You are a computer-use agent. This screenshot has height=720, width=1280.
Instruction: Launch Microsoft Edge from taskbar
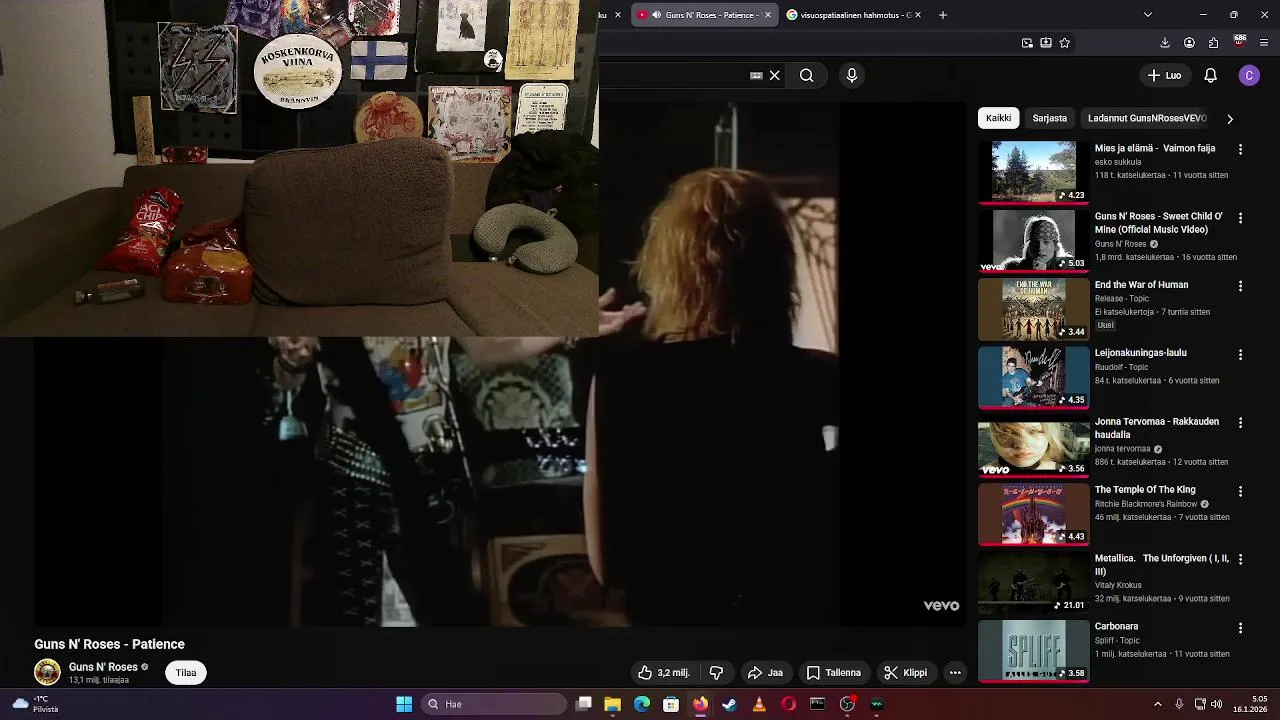point(642,704)
